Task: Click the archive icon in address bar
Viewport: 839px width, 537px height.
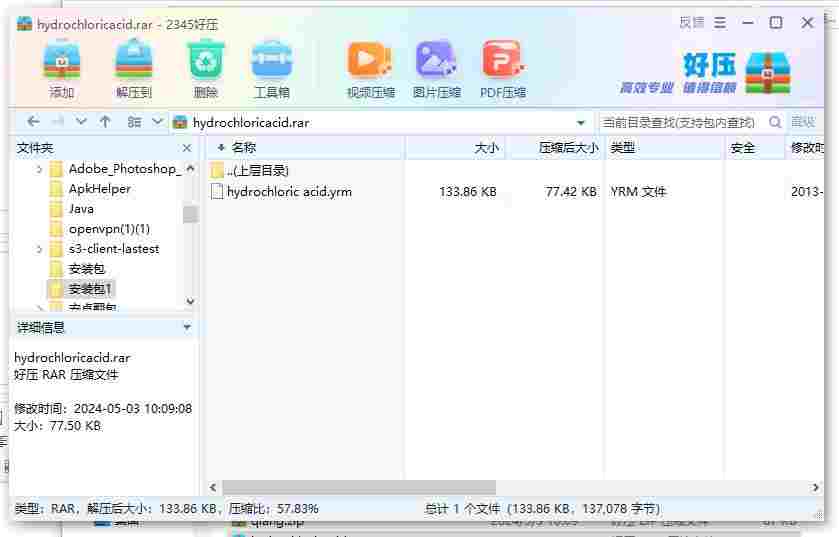Action: (x=180, y=122)
